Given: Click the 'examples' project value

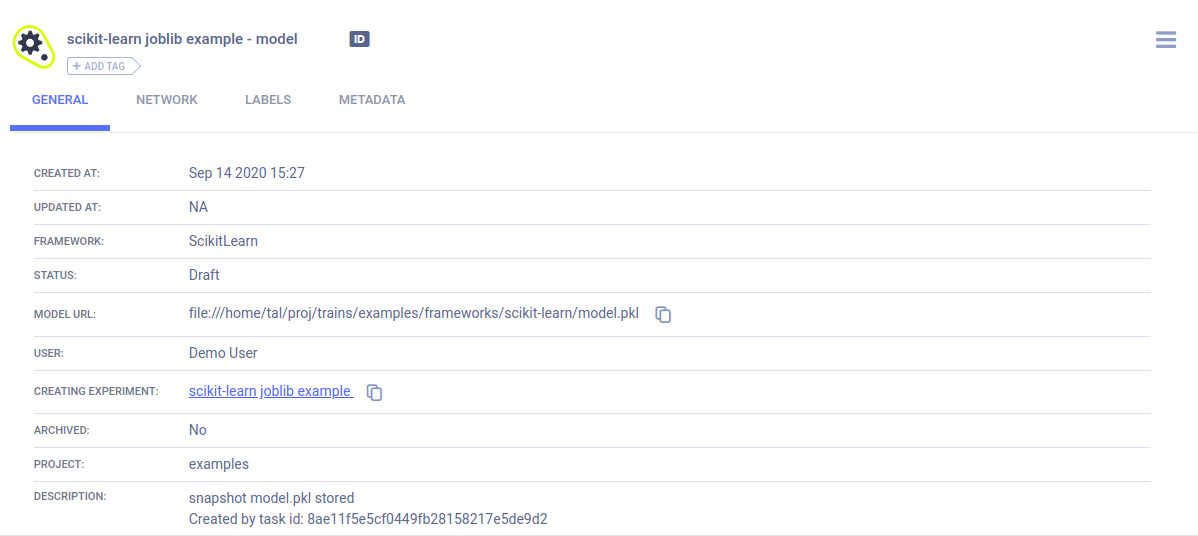Looking at the screenshot, I should point(218,464).
